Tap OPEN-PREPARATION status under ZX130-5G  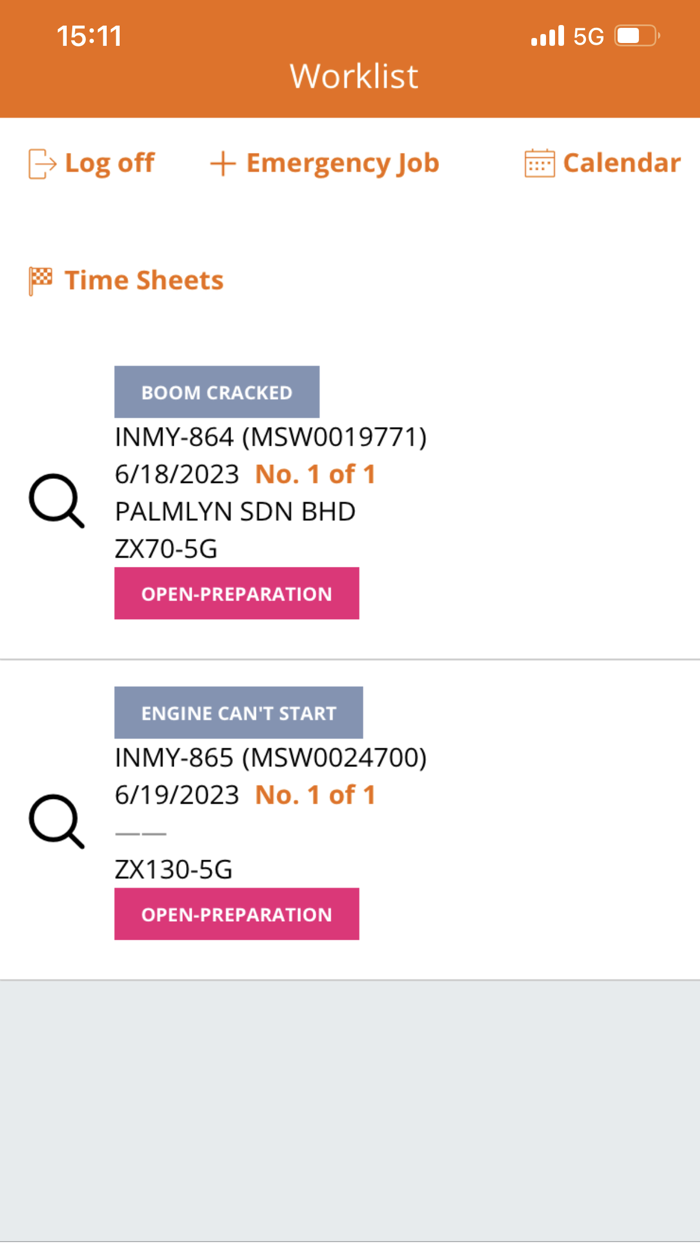(x=236, y=914)
